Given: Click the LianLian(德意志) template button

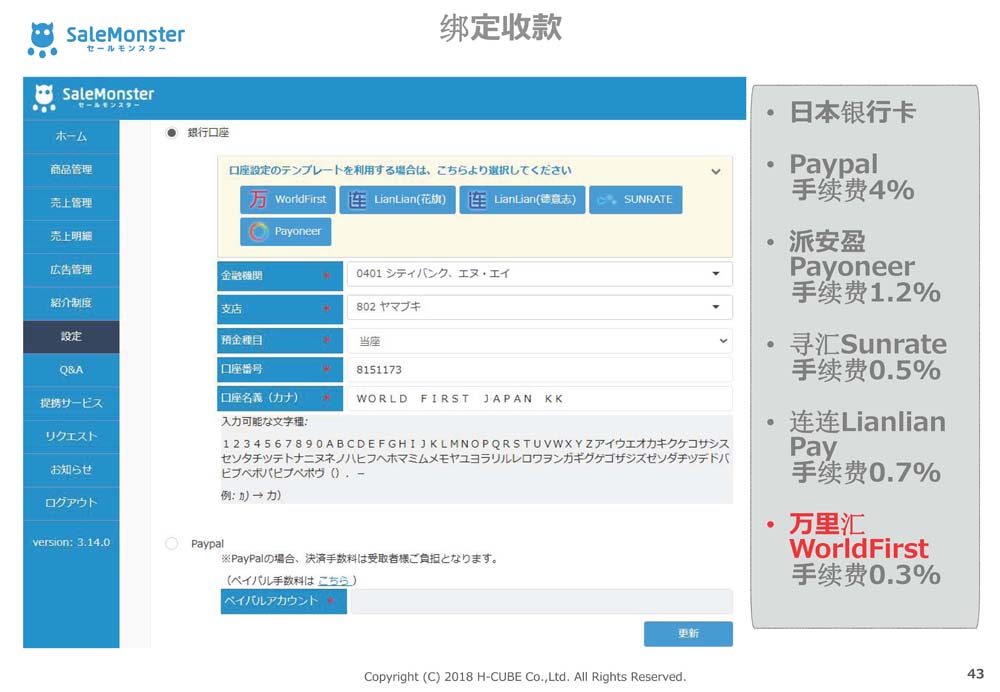Looking at the screenshot, I should pyautogui.click(x=522, y=200).
